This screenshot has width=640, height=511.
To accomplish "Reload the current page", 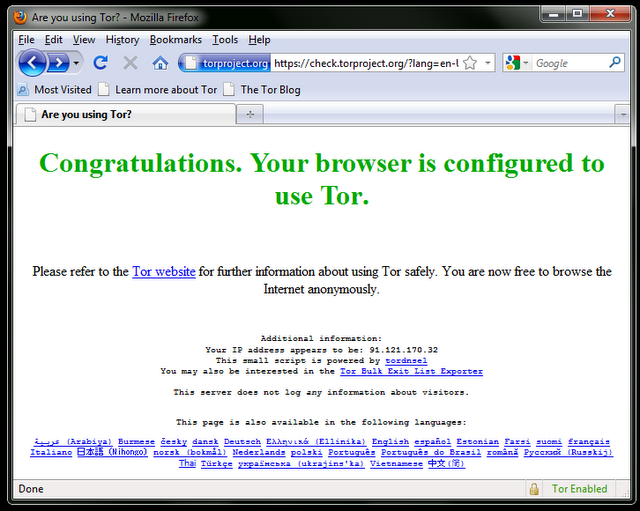I will tap(100, 63).
